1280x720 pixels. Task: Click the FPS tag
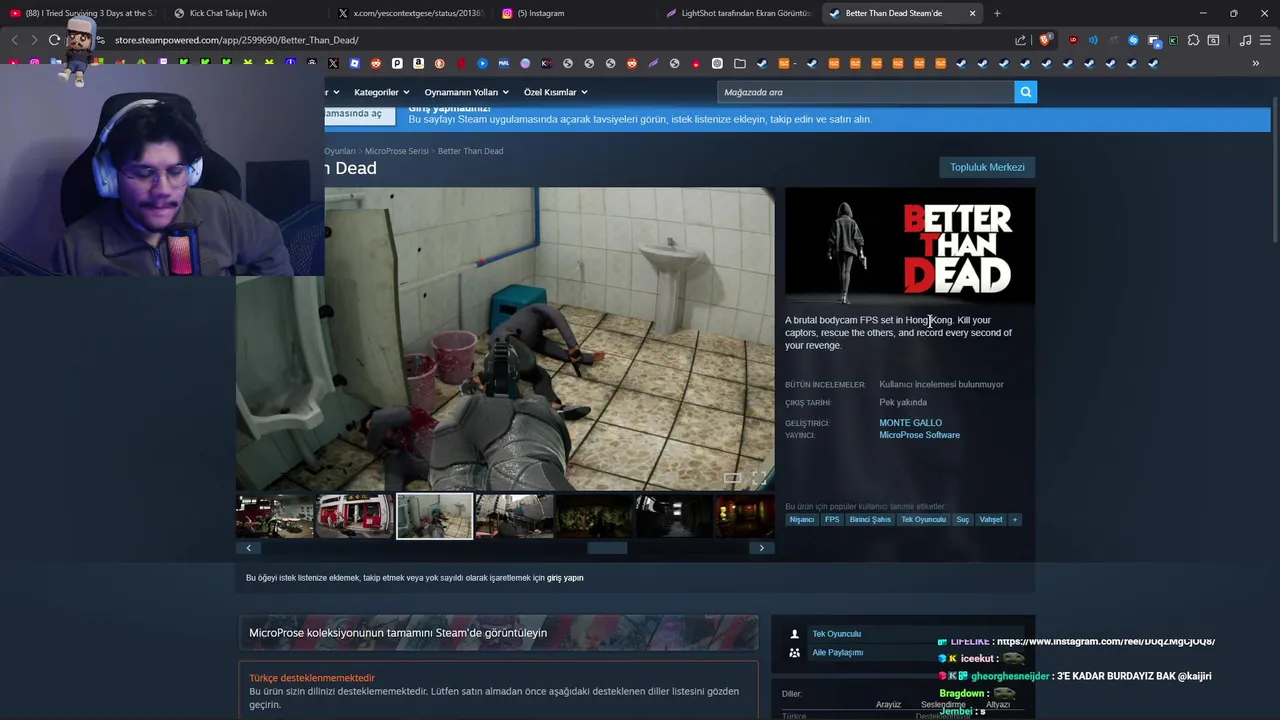pos(832,519)
